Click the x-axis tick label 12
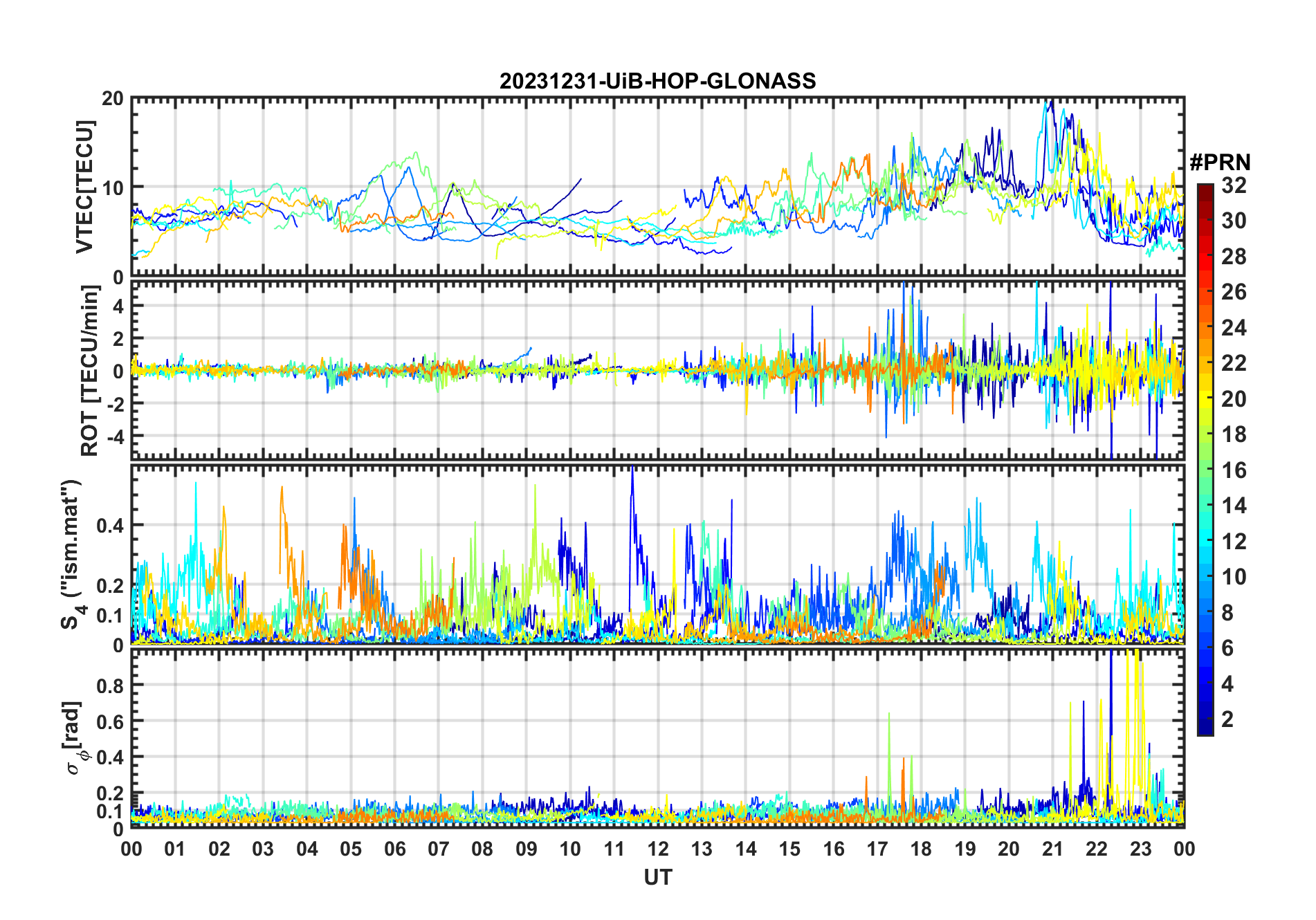Image resolution: width=1316 pixels, height=920 pixels. pyautogui.click(x=657, y=849)
